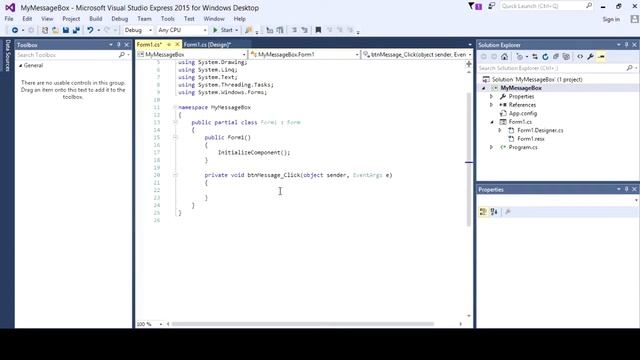Open notifications flag icon in title bar

475,6
